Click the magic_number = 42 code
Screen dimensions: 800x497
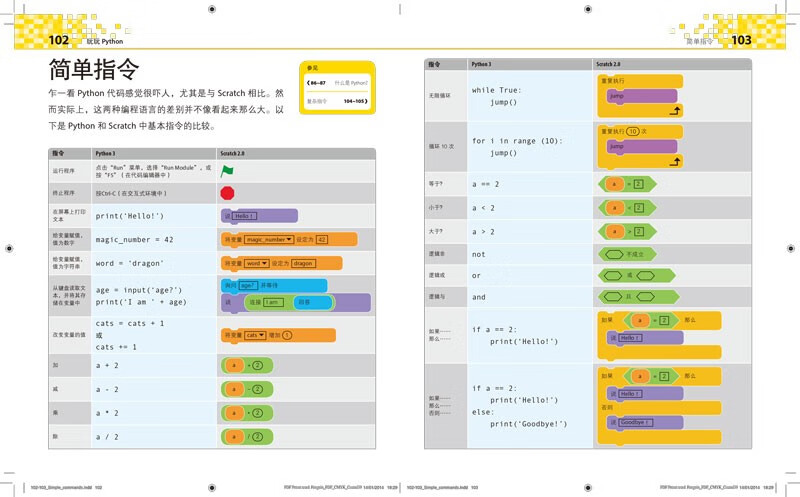point(134,240)
